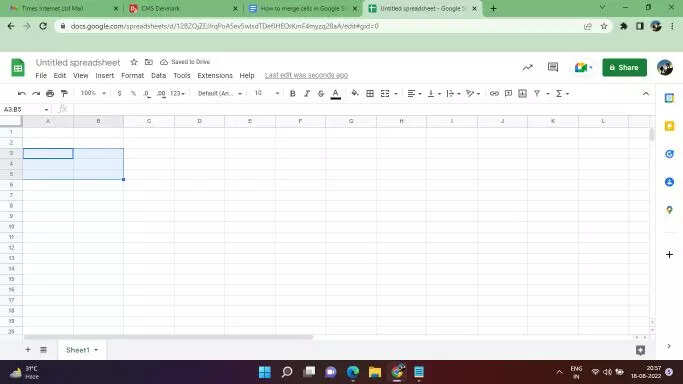Viewport: 683px width, 384px height.
Task: Click the Insert link icon
Action: [x=494, y=93]
